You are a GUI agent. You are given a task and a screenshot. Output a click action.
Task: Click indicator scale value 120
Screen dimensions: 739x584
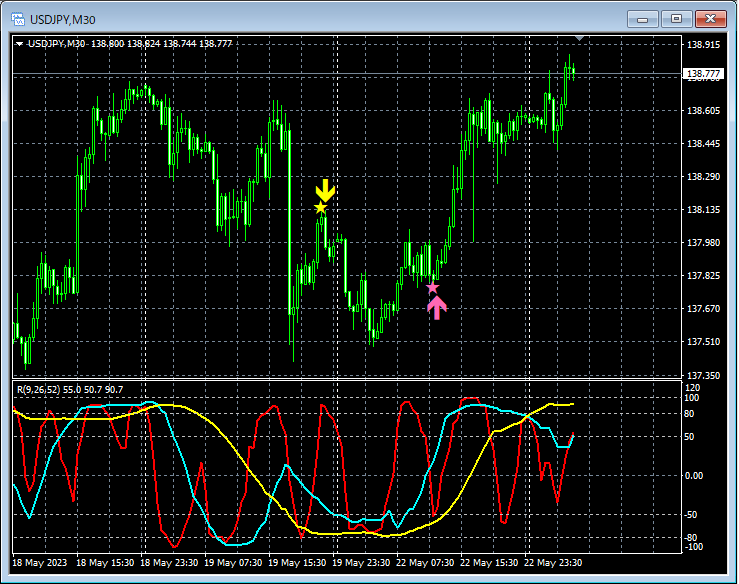click(x=692, y=388)
